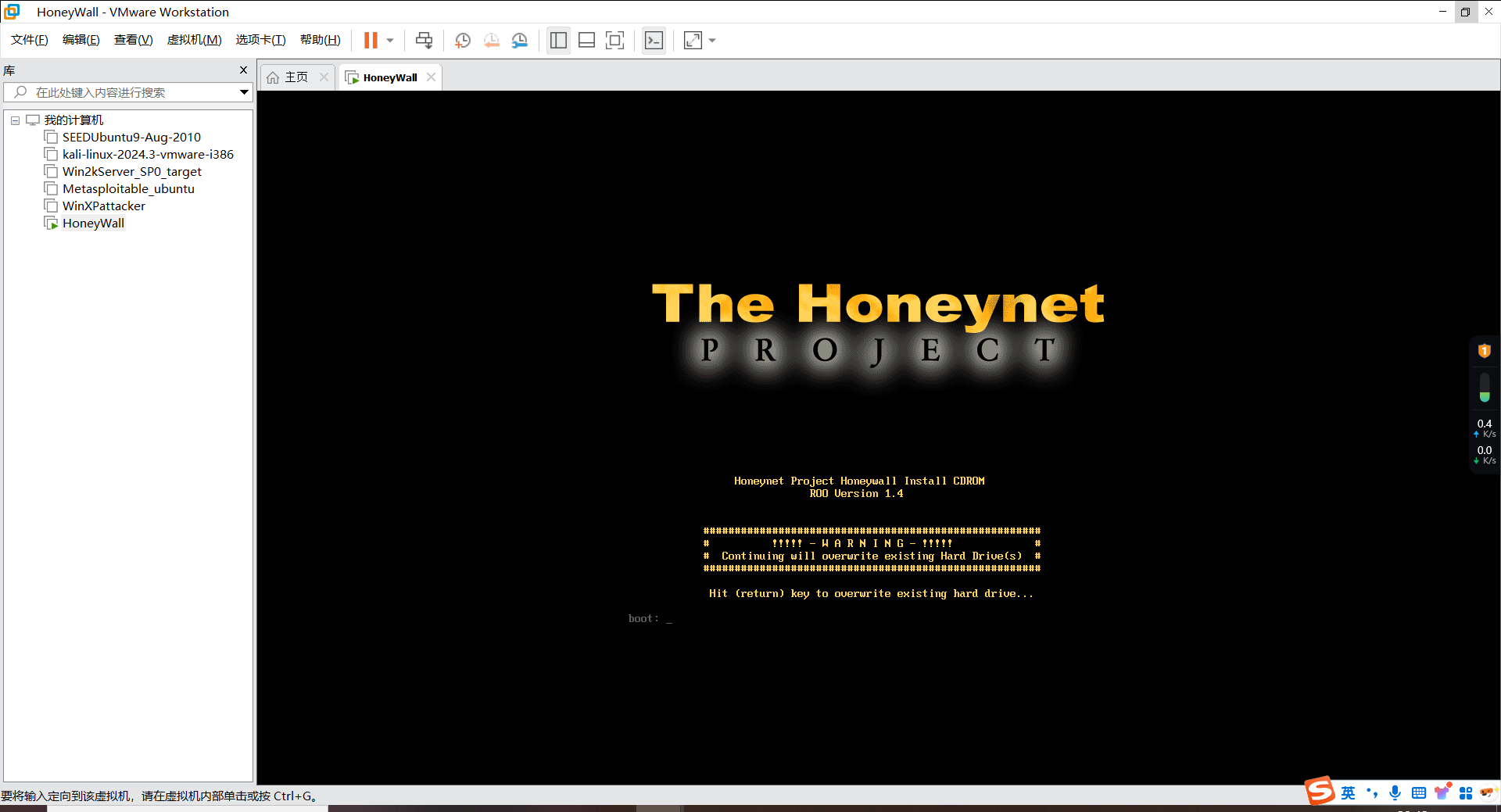Select the running HoneyWall virtual machine entry
Image resolution: width=1501 pixels, height=812 pixels.
93,224
